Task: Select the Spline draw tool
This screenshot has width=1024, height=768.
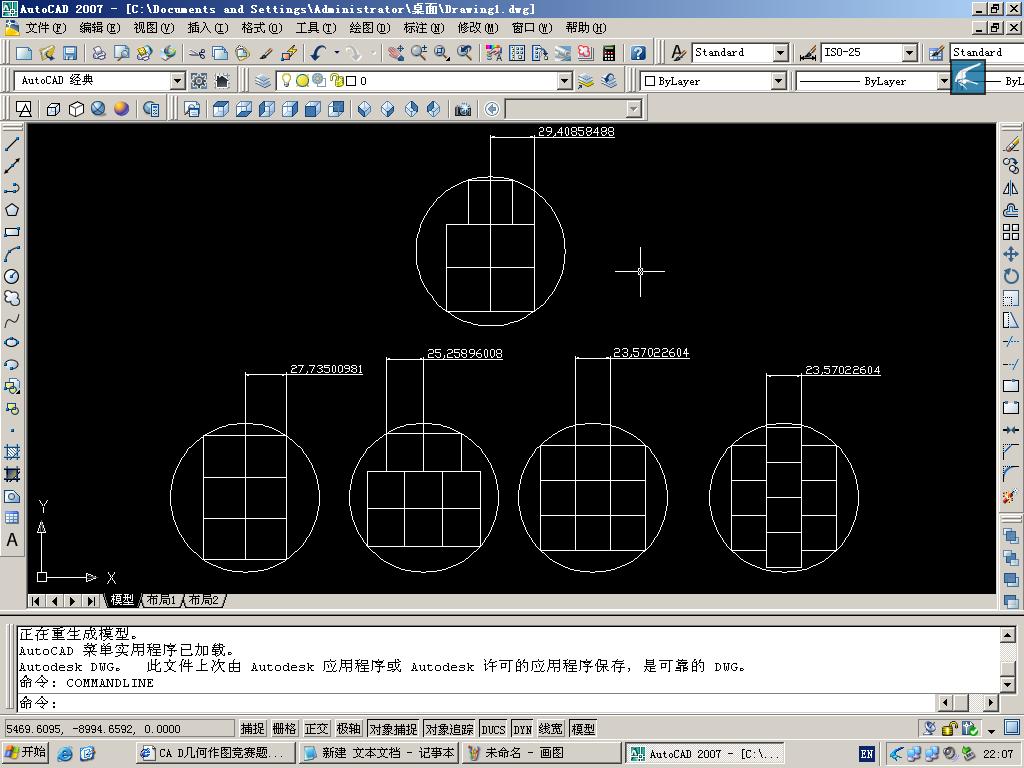Action: pyautogui.click(x=12, y=321)
